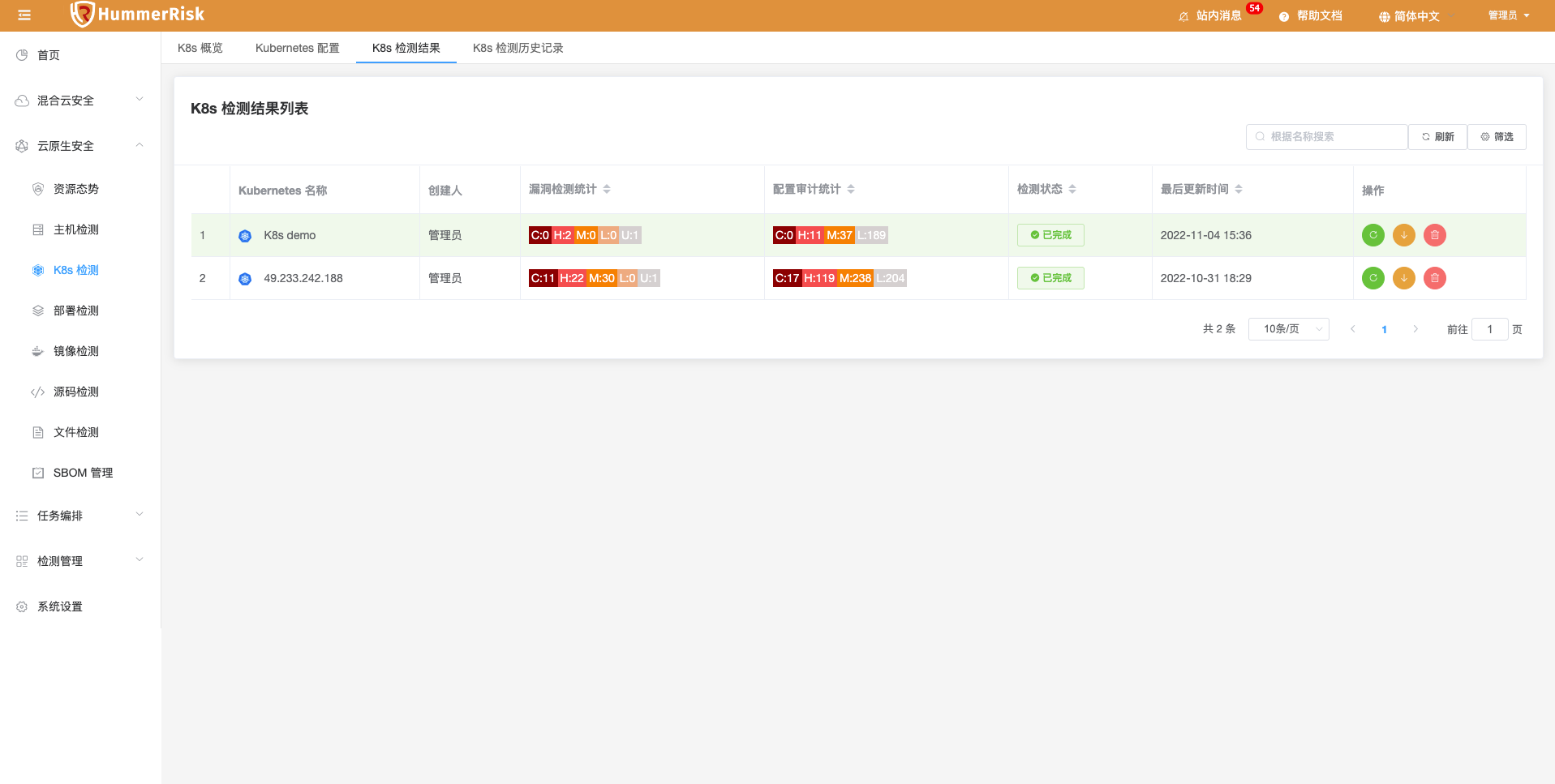Screen dimensions: 1555x784
Task: Open the 10条/页 page size dropdown
Action: pos(1288,328)
